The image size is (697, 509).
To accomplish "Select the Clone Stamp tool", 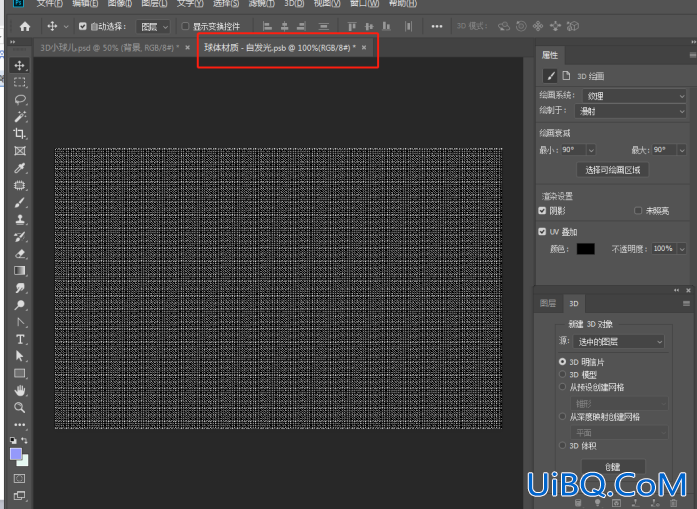I will [x=20, y=220].
